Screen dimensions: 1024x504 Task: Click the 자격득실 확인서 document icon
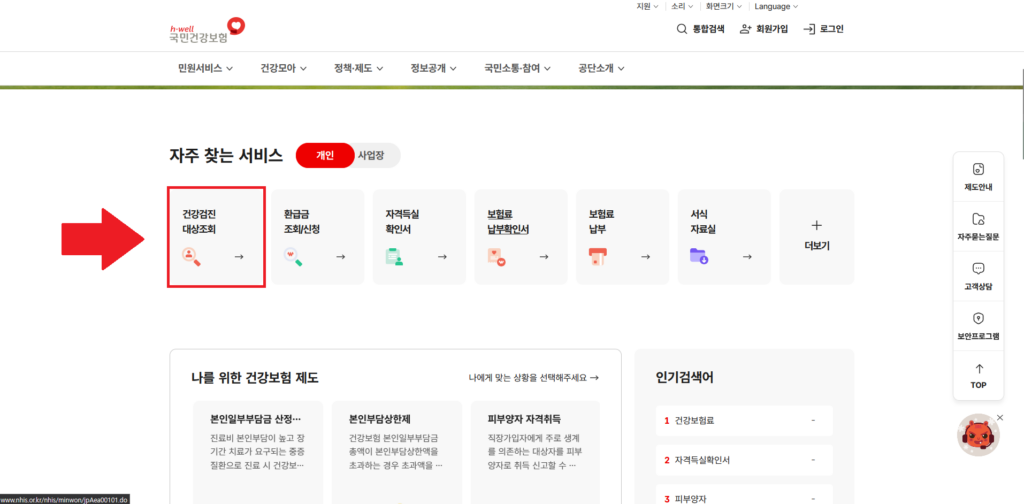click(x=394, y=257)
